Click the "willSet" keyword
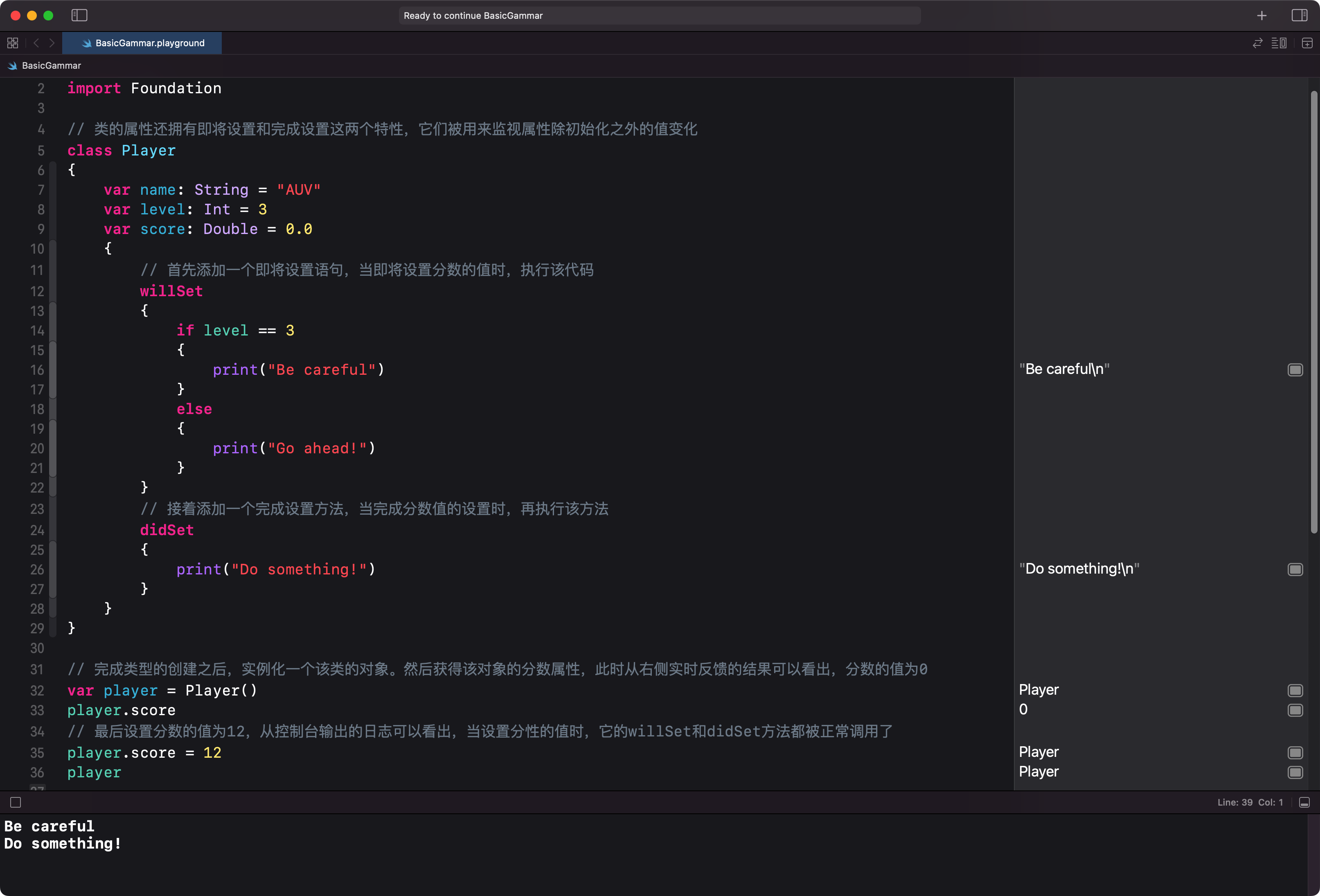This screenshot has height=896, width=1320. click(x=171, y=291)
